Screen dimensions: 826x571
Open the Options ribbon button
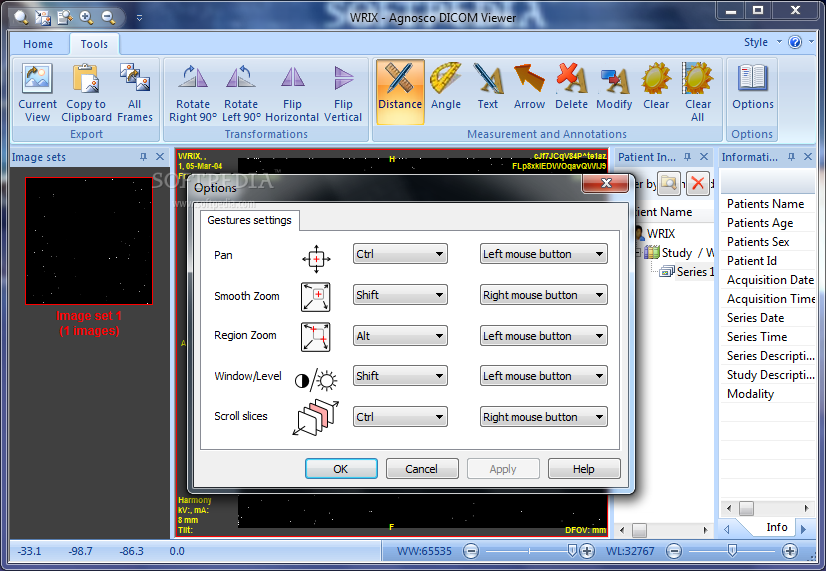coord(753,87)
